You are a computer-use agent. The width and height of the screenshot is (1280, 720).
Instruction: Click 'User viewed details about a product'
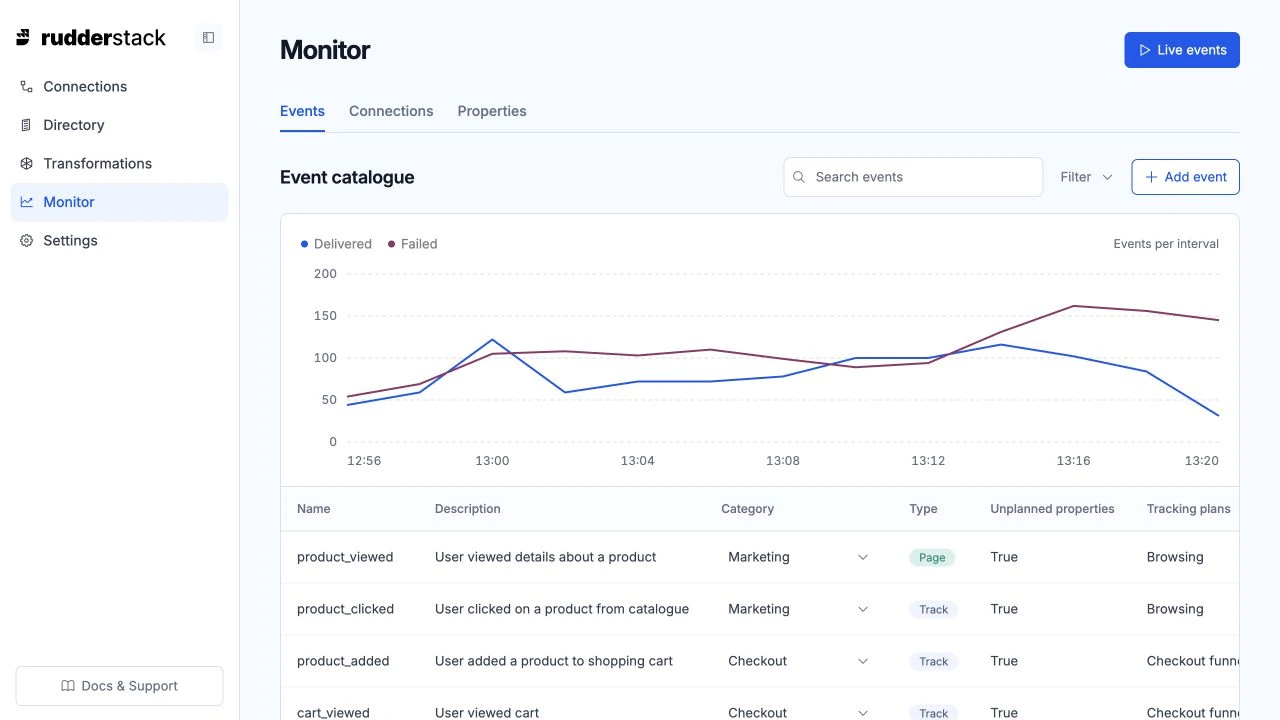pos(545,557)
